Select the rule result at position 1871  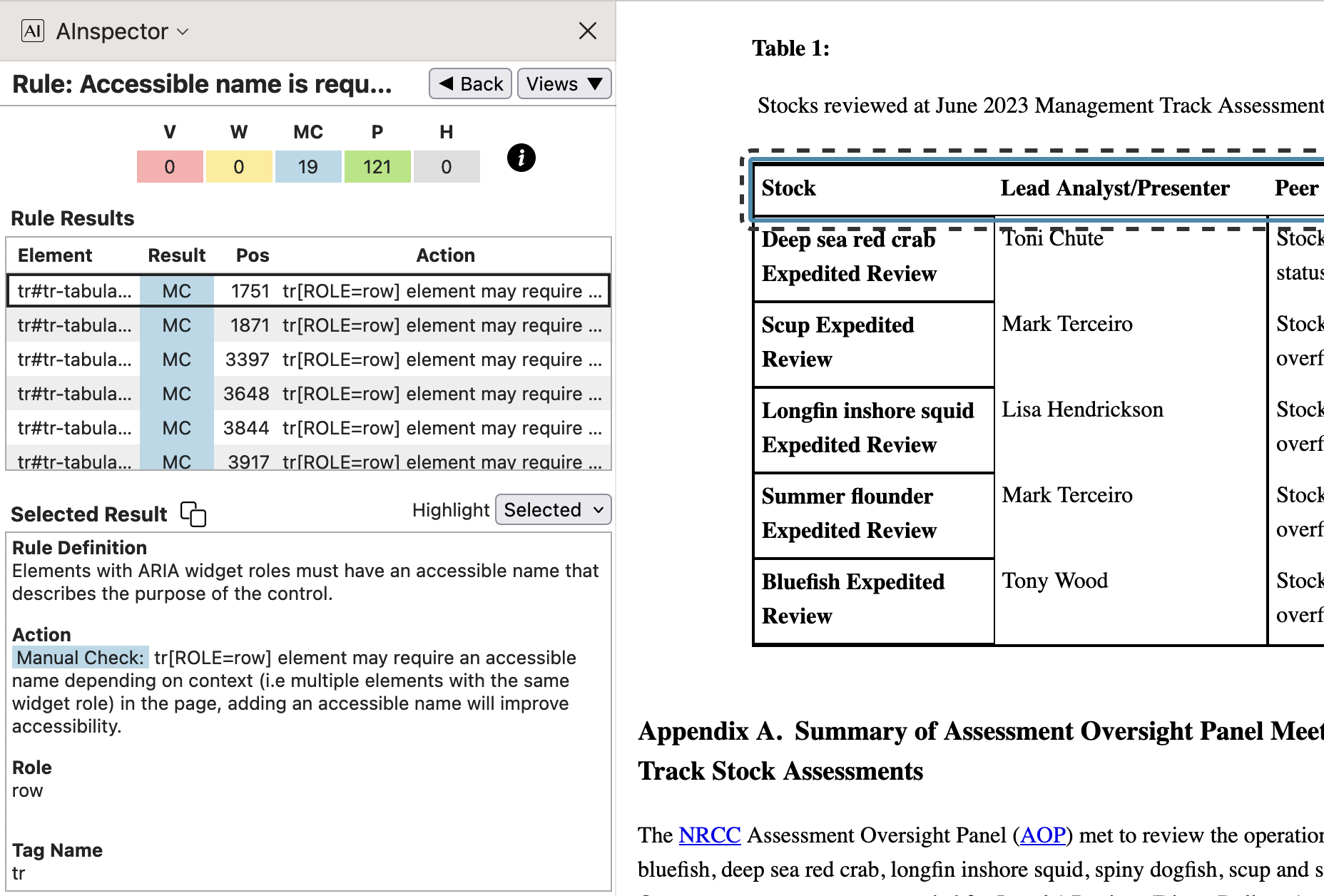[x=308, y=325]
